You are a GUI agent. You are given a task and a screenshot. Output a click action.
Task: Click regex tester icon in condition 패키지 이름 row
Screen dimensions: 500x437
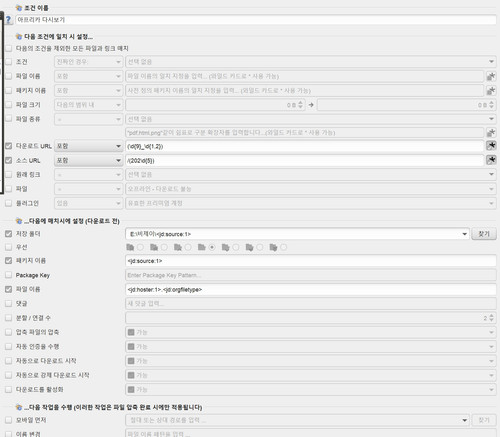pos(491,91)
